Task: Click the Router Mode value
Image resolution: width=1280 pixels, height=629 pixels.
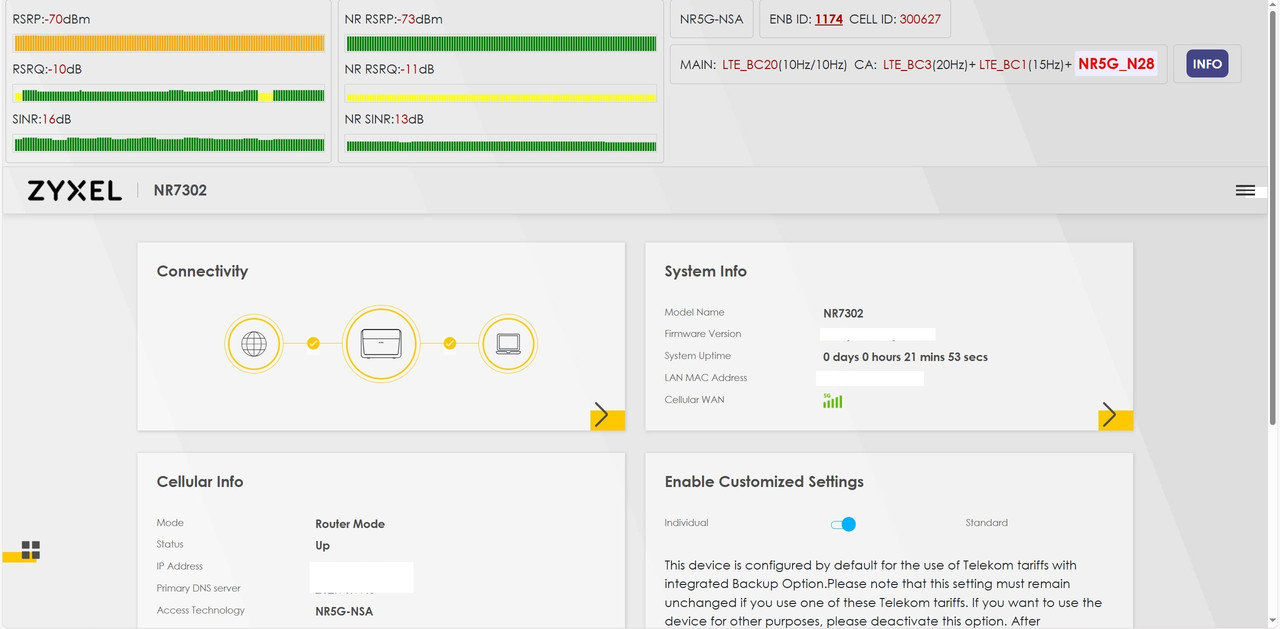Action: [x=350, y=524]
